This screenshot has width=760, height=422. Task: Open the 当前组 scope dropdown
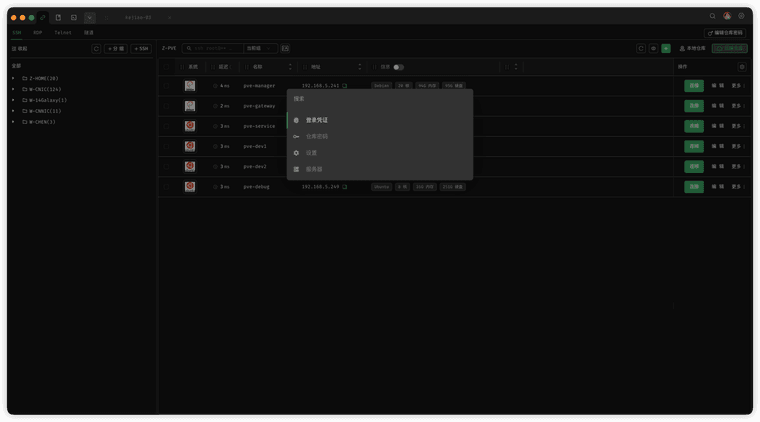pos(260,48)
